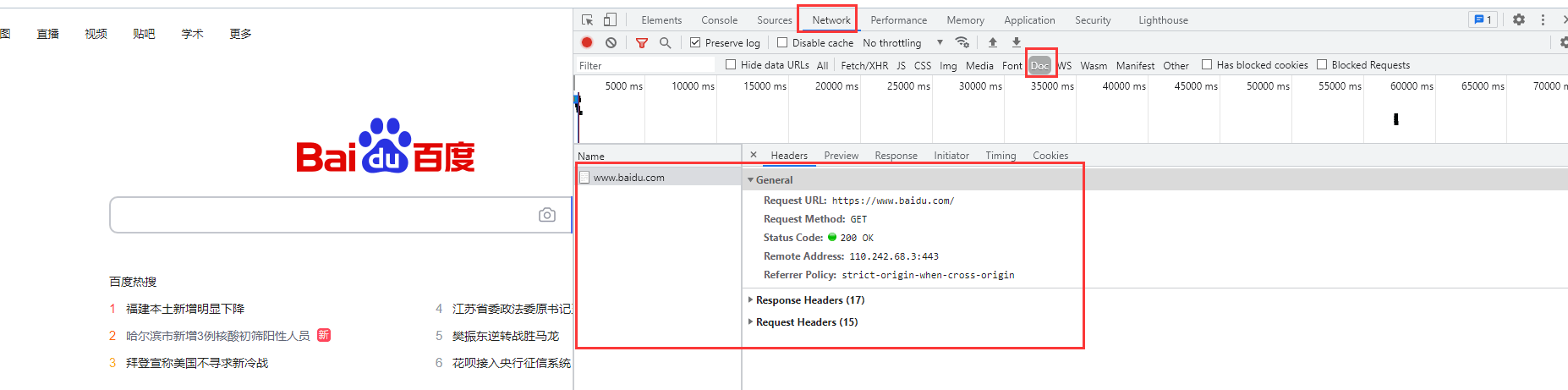Show the Preview tab of request

coord(841,156)
